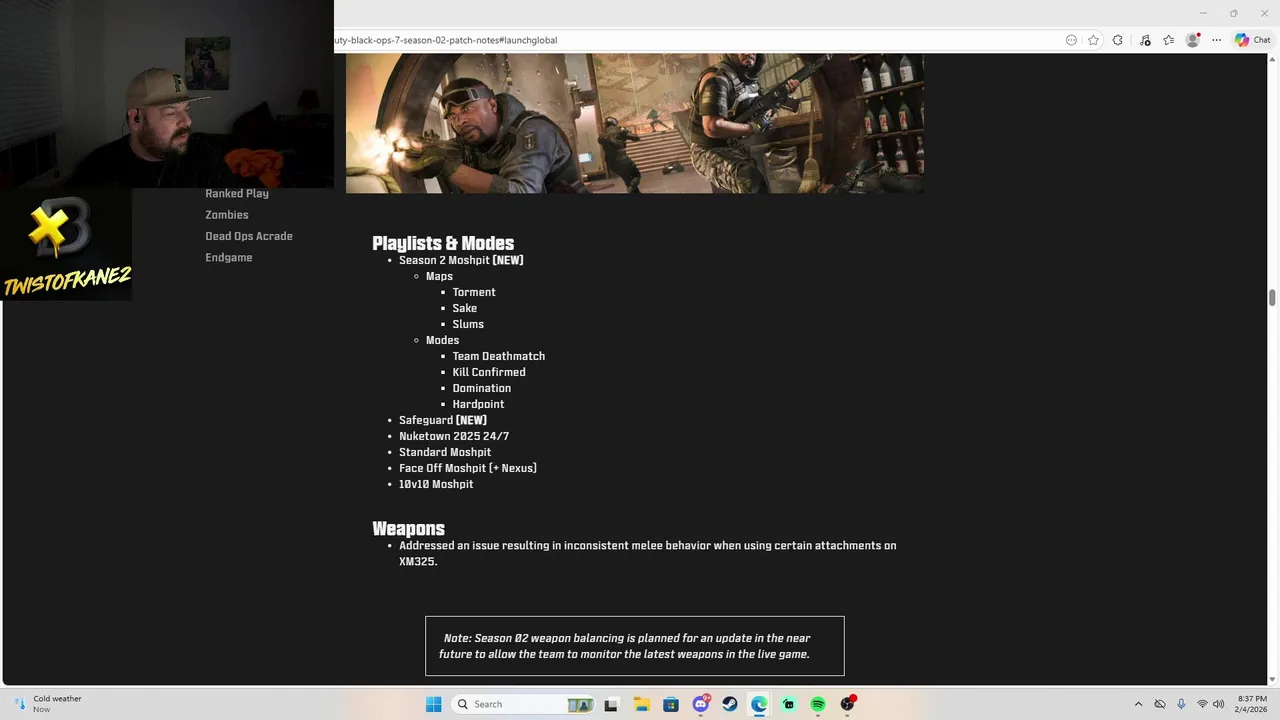Click 'Nuketown 2025 24/7' list item
This screenshot has width=1280, height=720.
(454, 436)
